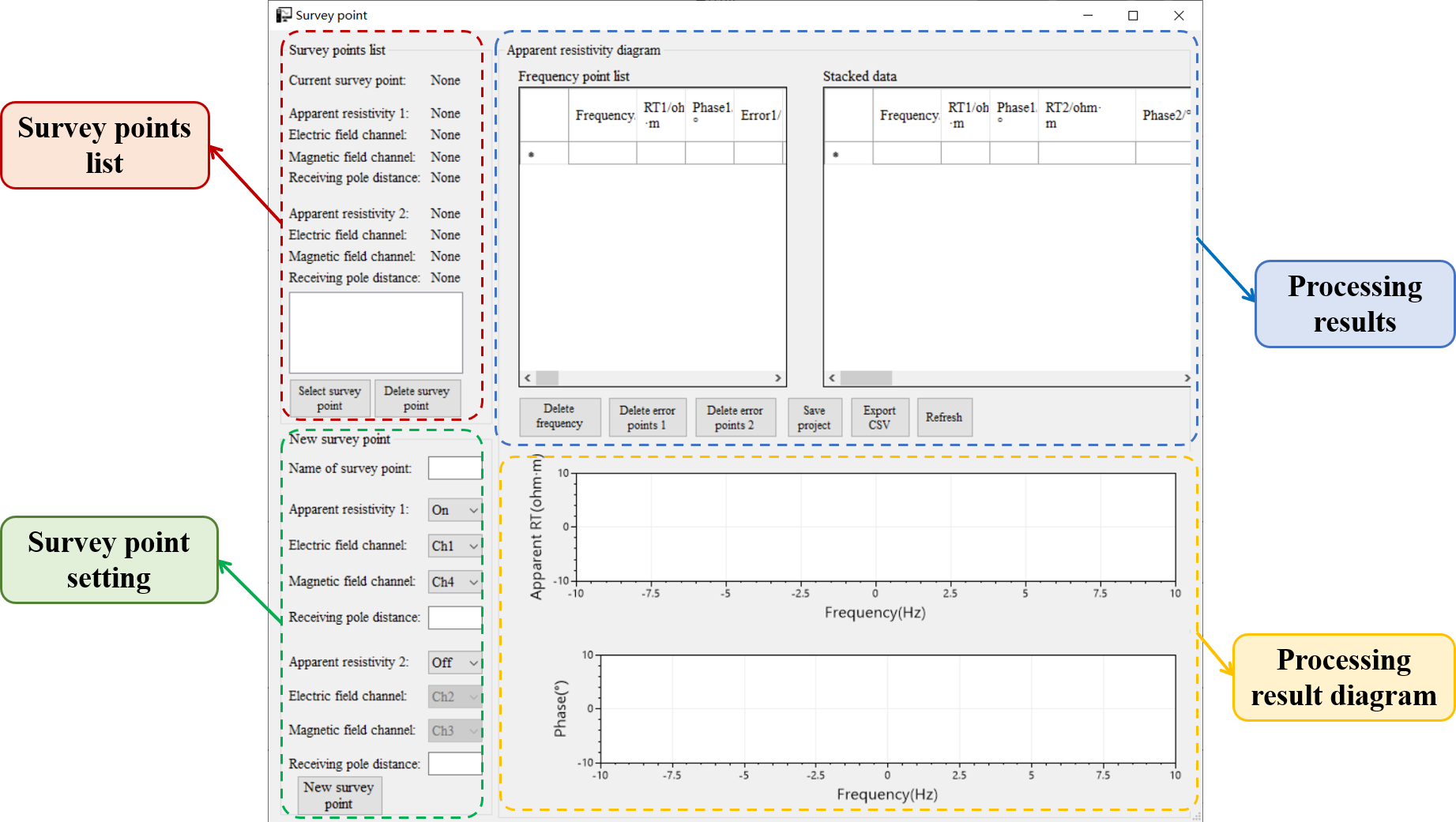Open Apparent resistivity 1 On dropdown
Image resolution: width=1456 pixels, height=822 pixels.
(455, 510)
